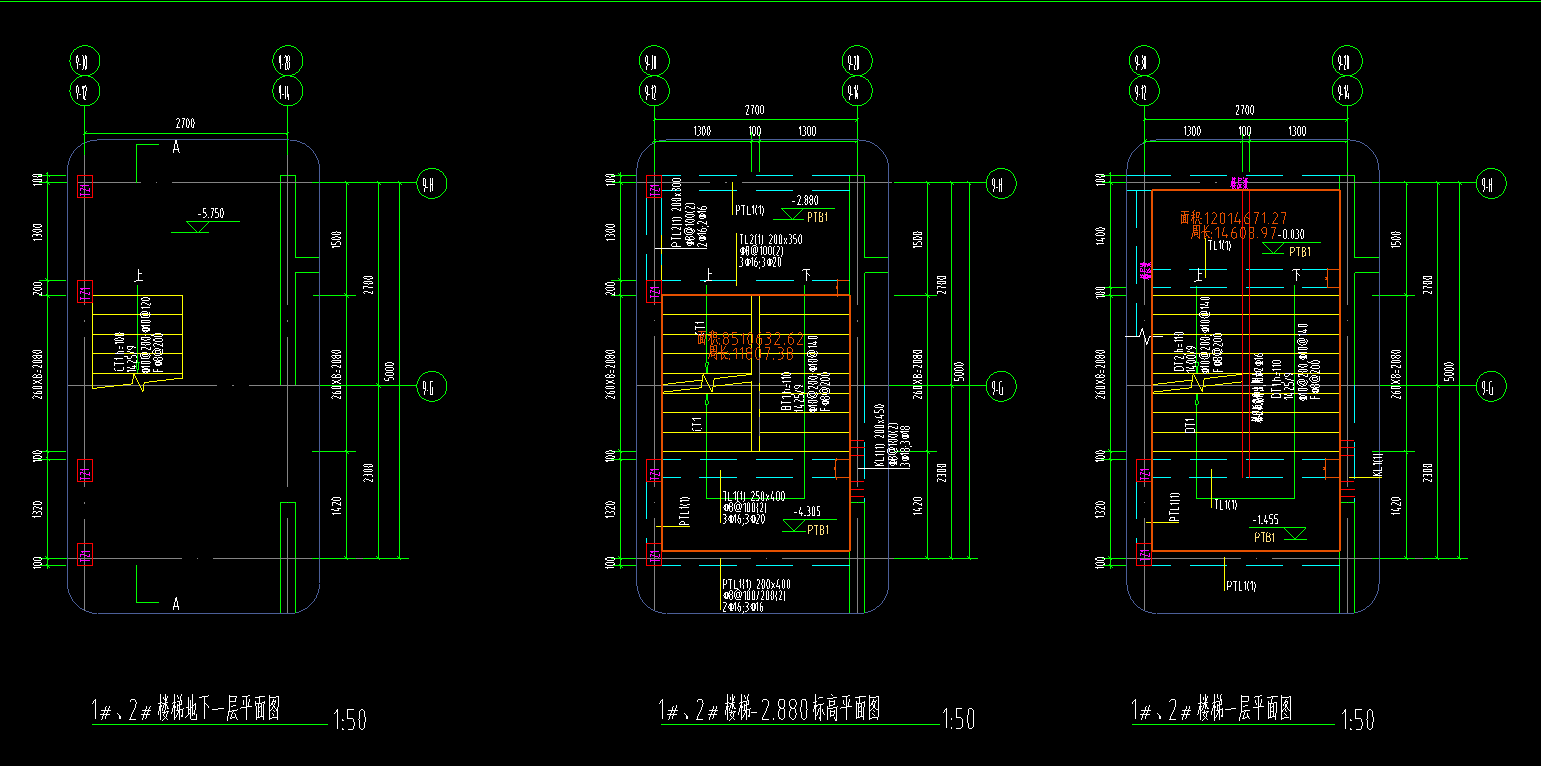The height and width of the screenshot is (766, 1541).
Task: Select the 下 direction label in 一层平面图
Action: pyautogui.click(x=1296, y=274)
